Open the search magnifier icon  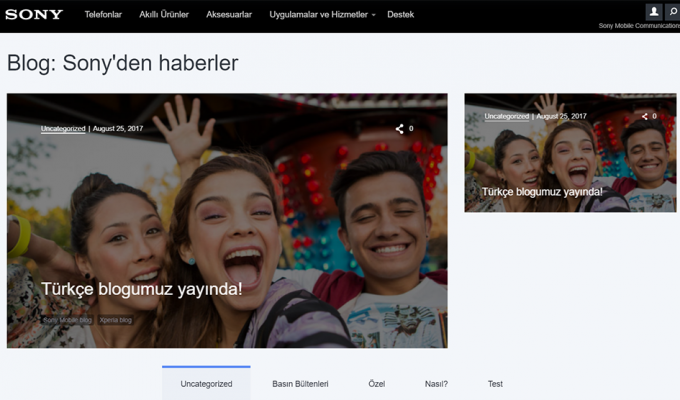pyautogui.click(x=673, y=11)
